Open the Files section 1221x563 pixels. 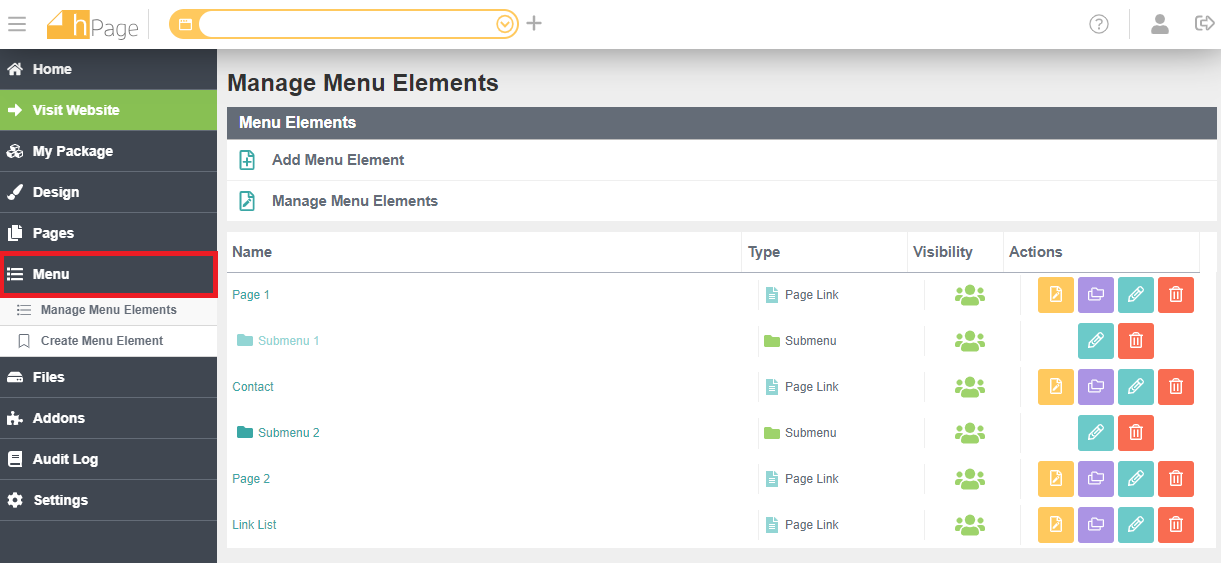pyautogui.click(x=108, y=377)
